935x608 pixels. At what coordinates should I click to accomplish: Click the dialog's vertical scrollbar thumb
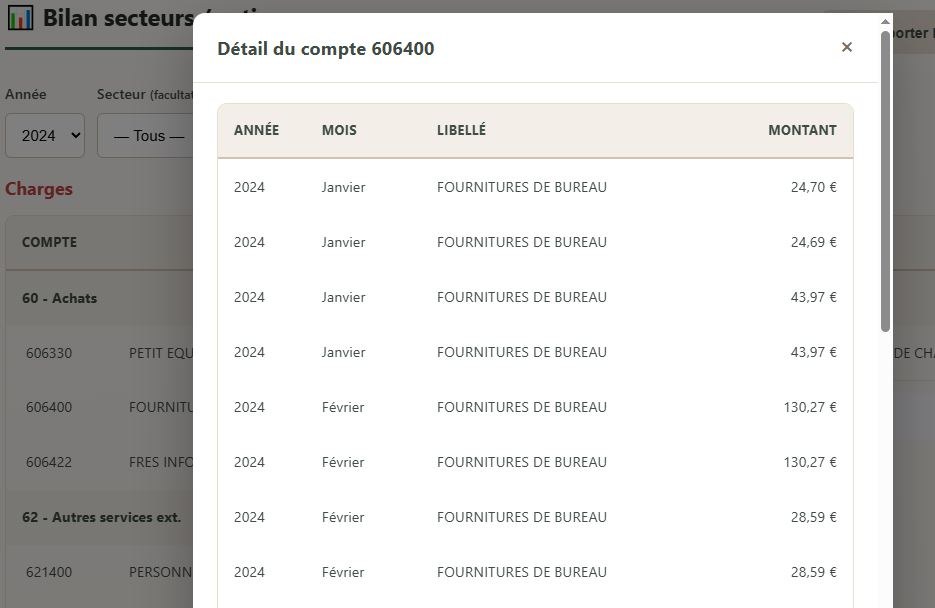[x=885, y=180]
